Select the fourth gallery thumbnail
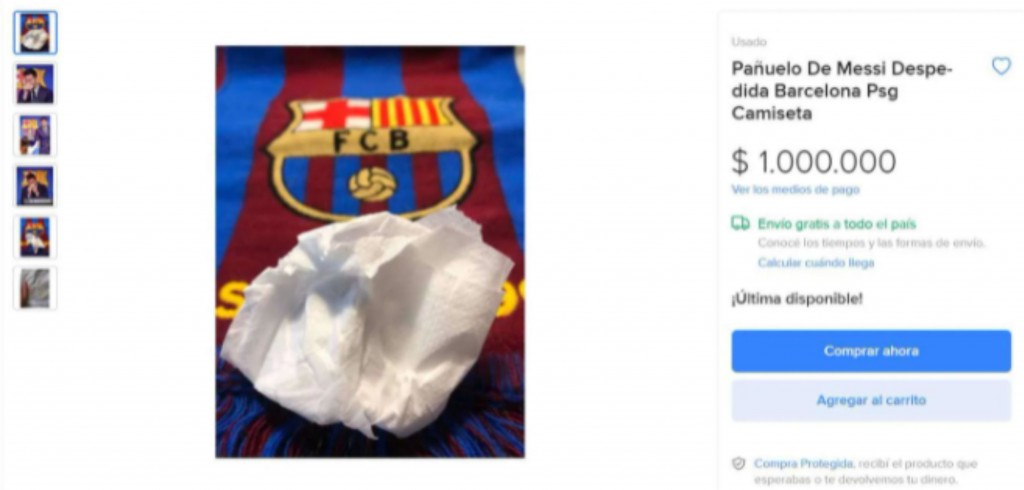The height and width of the screenshot is (490, 1024). tap(35, 186)
